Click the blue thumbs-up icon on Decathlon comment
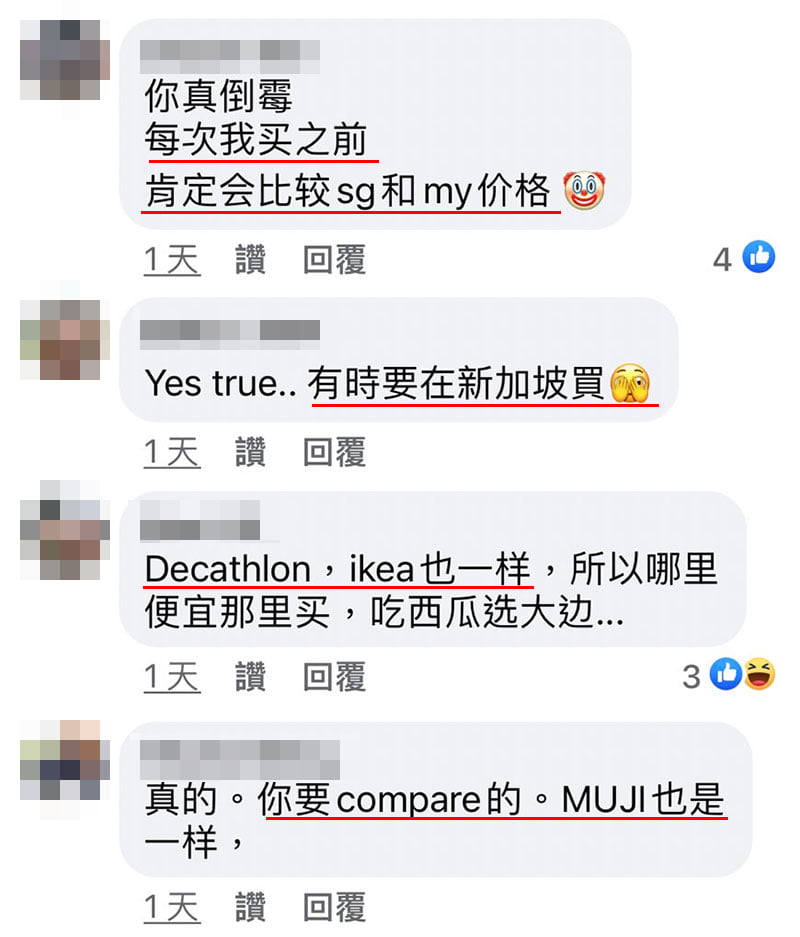 (726, 674)
